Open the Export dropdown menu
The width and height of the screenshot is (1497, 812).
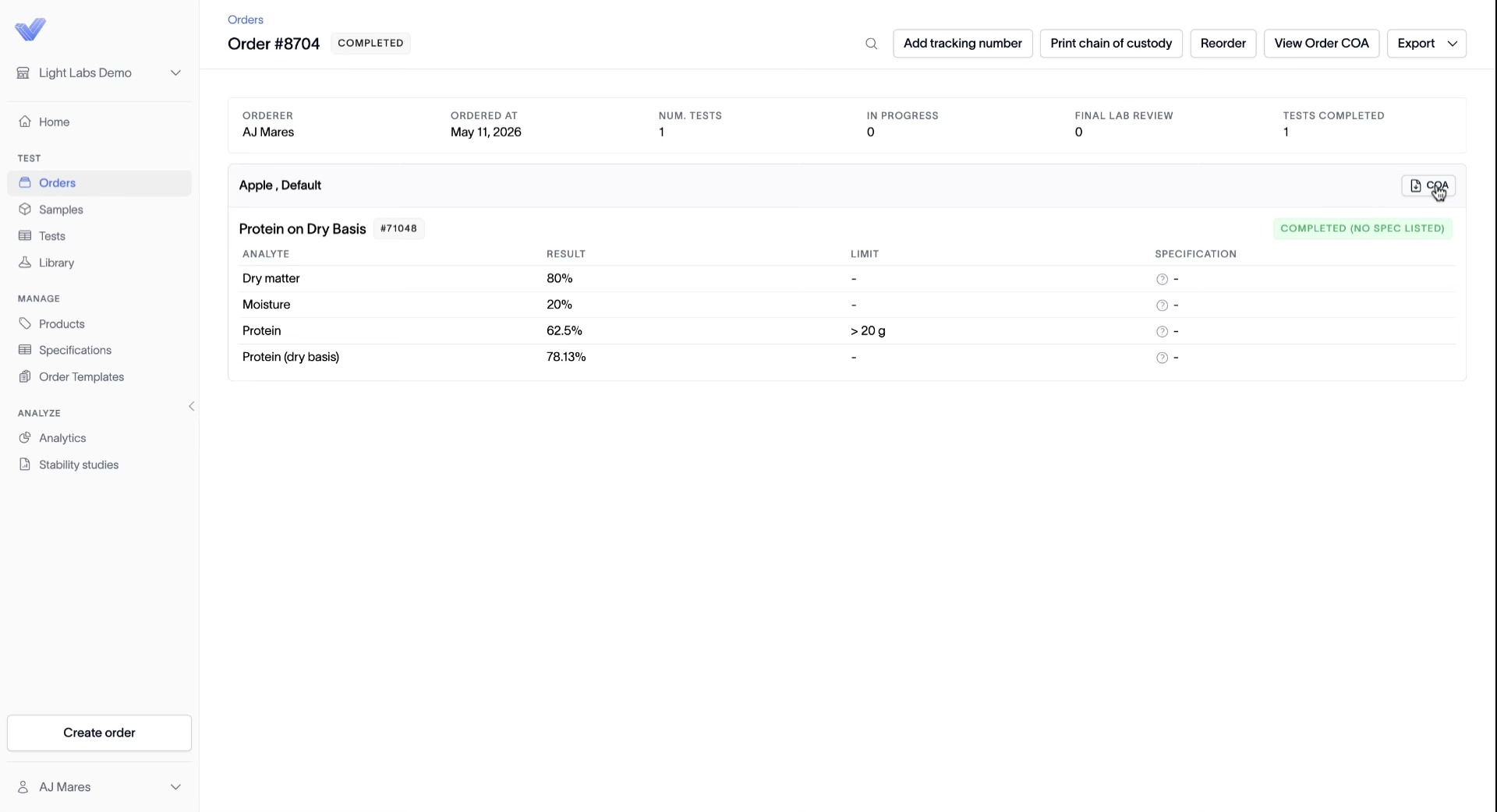pyautogui.click(x=1426, y=44)
